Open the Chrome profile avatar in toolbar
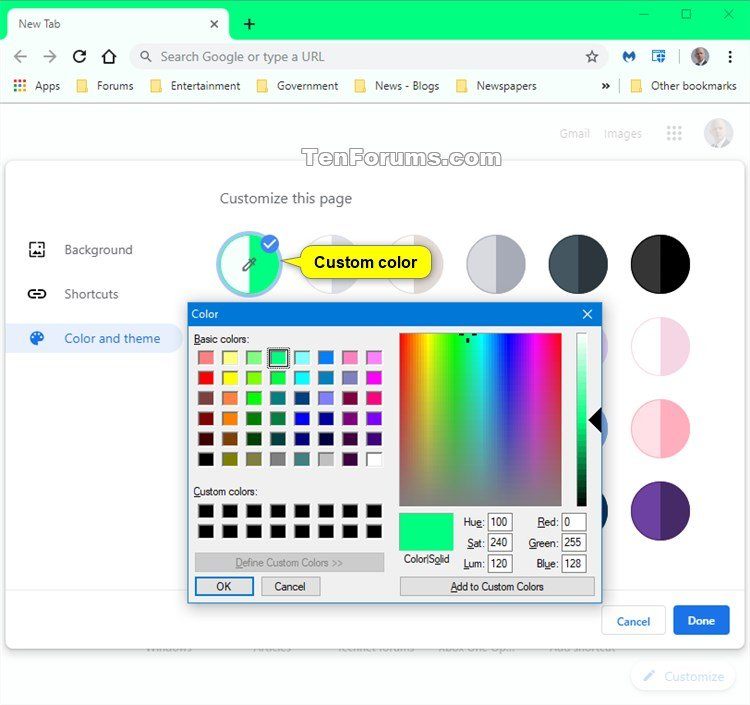The width and height of the screenshot is (750, 705). point(700,56)
